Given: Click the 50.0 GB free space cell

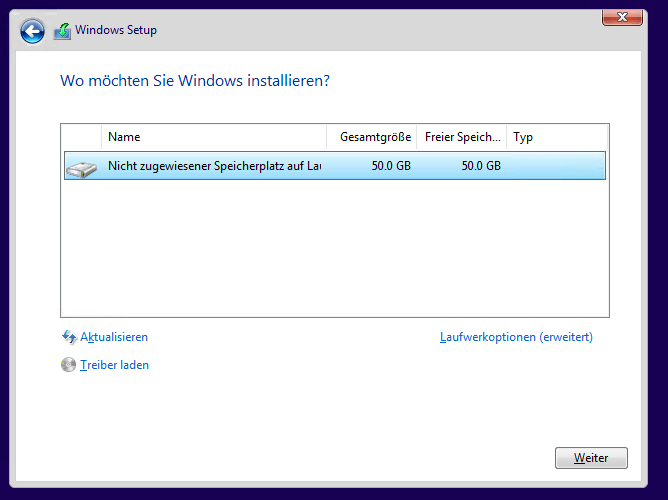Looking at the screenshot, I should pos(480,166).
